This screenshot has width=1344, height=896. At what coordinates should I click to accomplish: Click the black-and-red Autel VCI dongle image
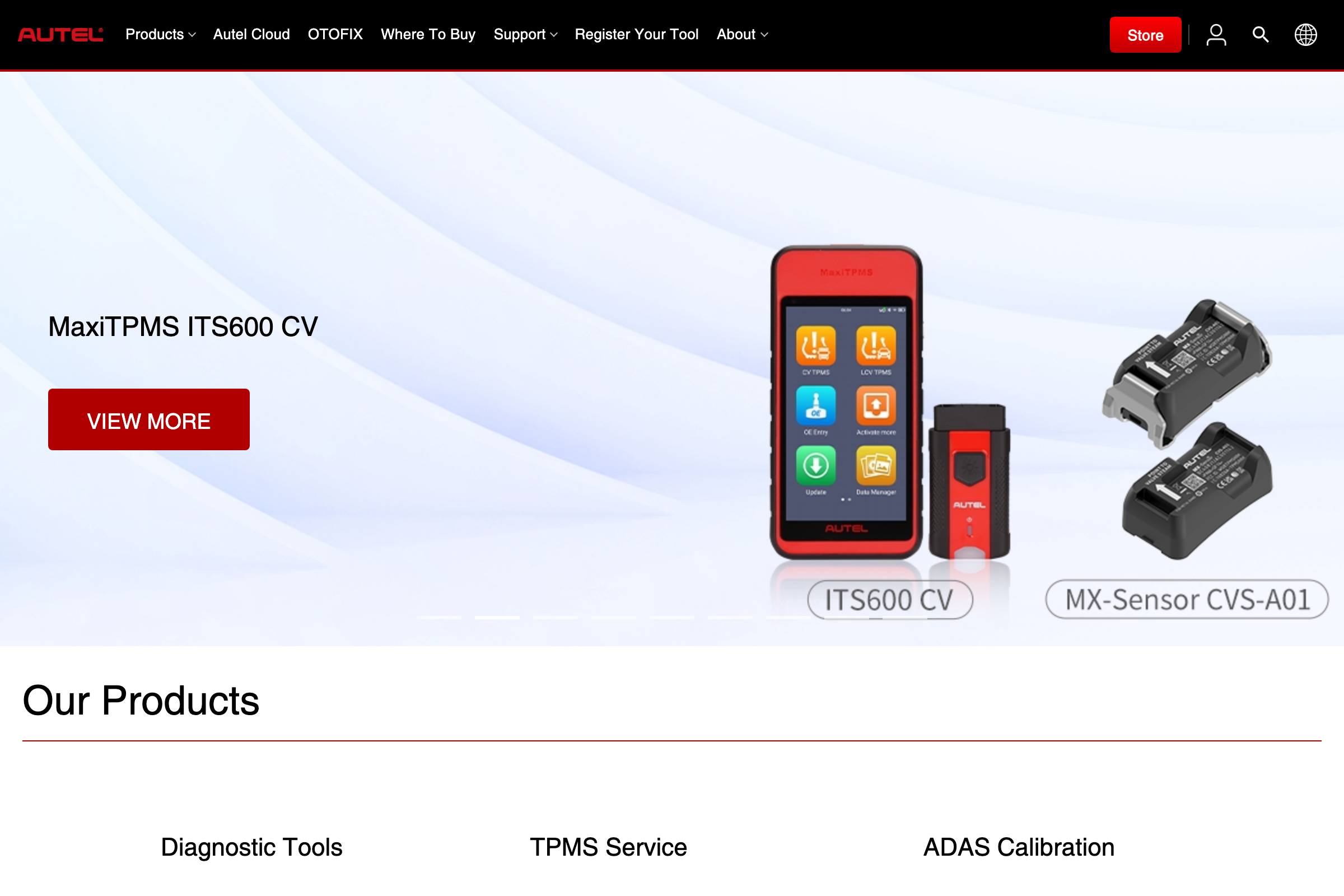click(x=969, y=481)
